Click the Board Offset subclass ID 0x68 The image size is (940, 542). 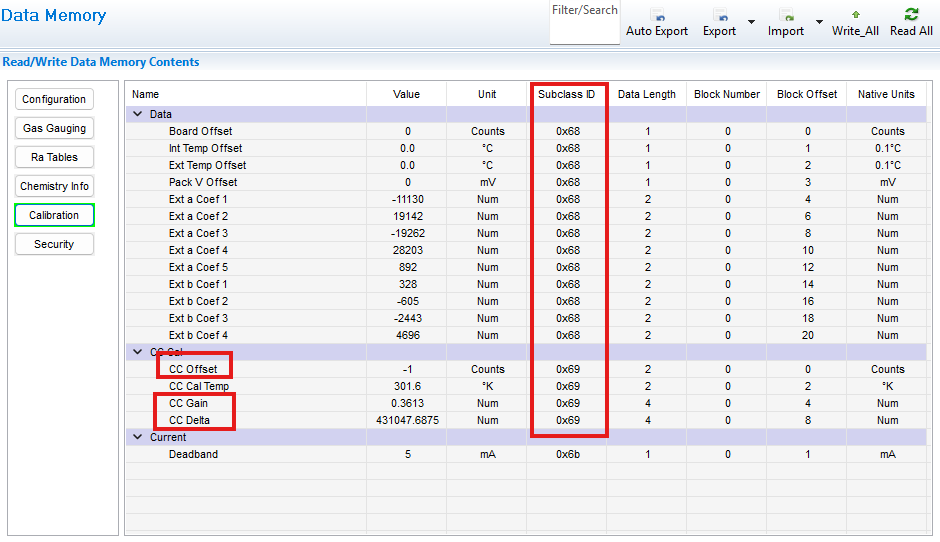click(568, 131)
